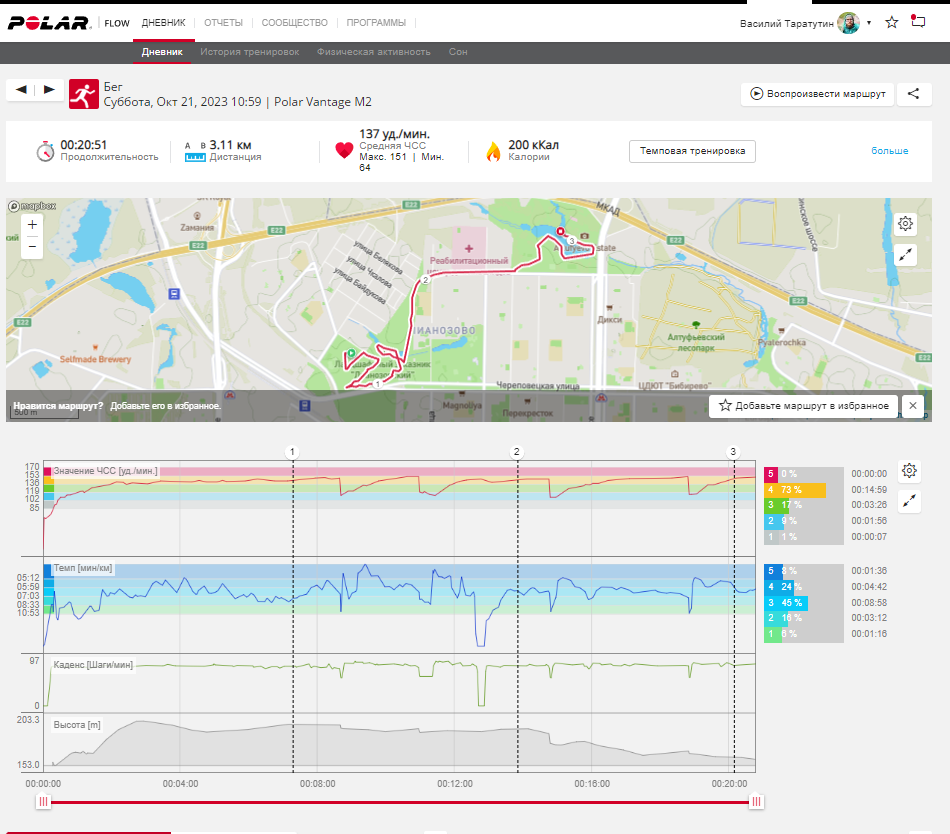This screenshot has height=834, width=950.
Task: Click Значение ЧСС chart label
Action: click(x=105, y=471)
